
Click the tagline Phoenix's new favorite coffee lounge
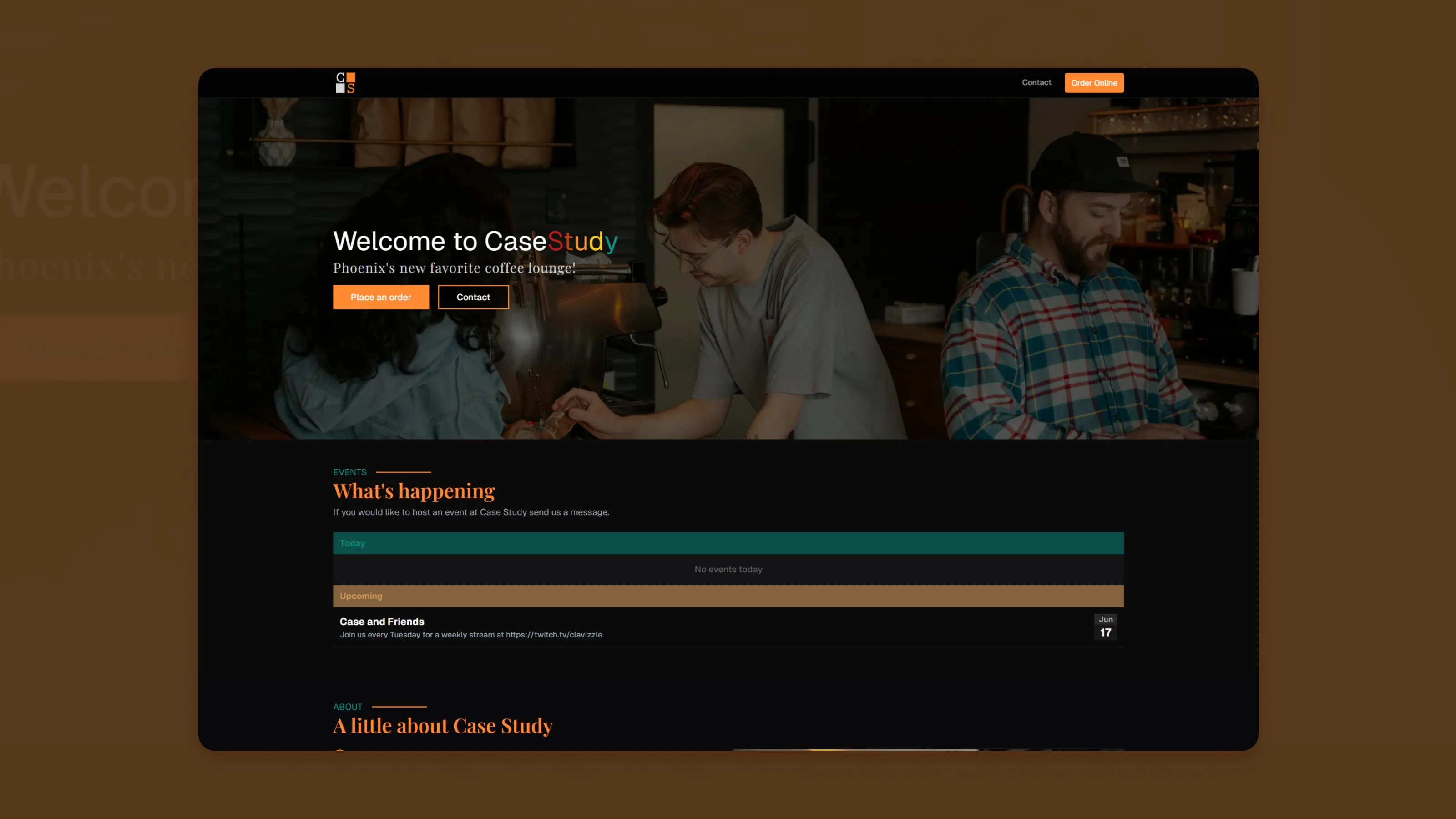point(454,268)
